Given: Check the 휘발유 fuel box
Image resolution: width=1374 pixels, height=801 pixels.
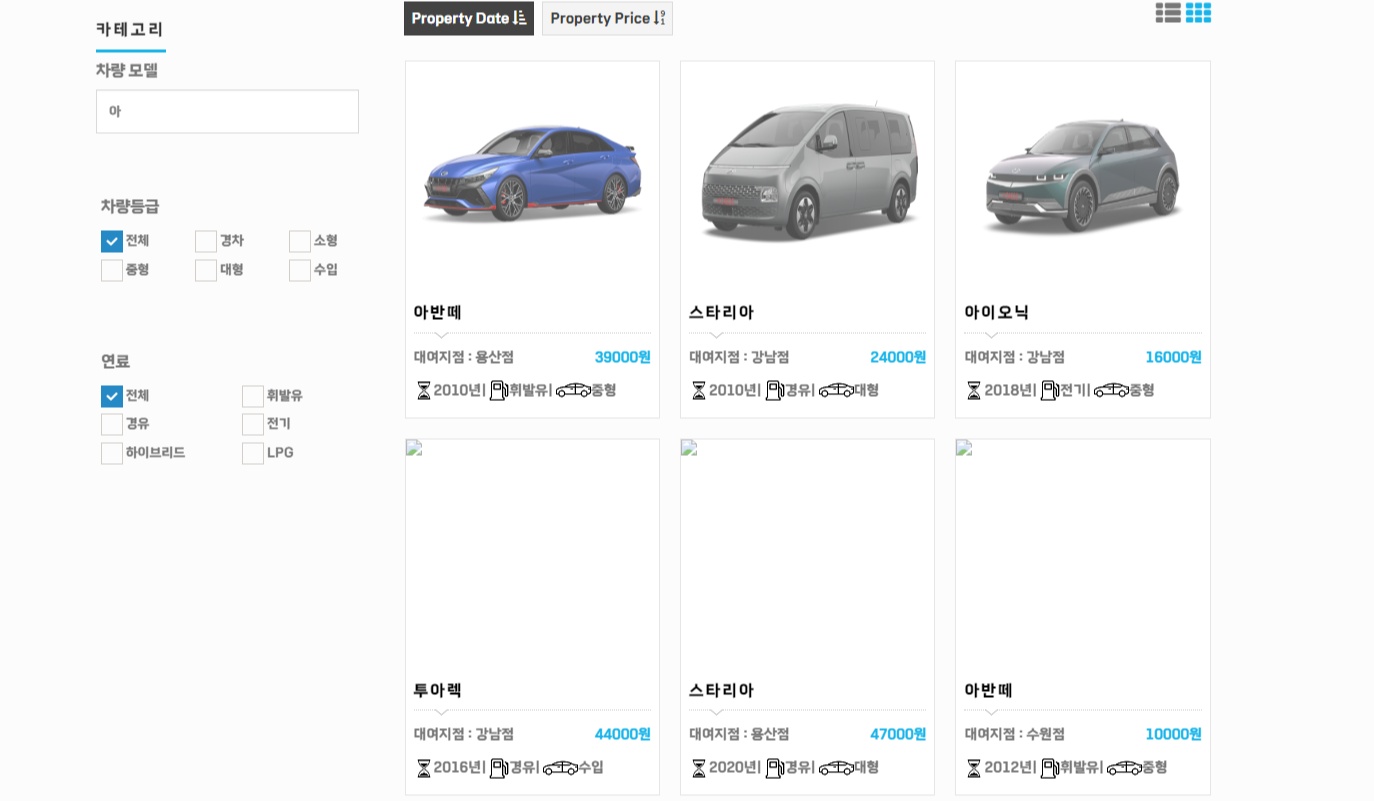Looking at the screenshot, I should (253, 396).
